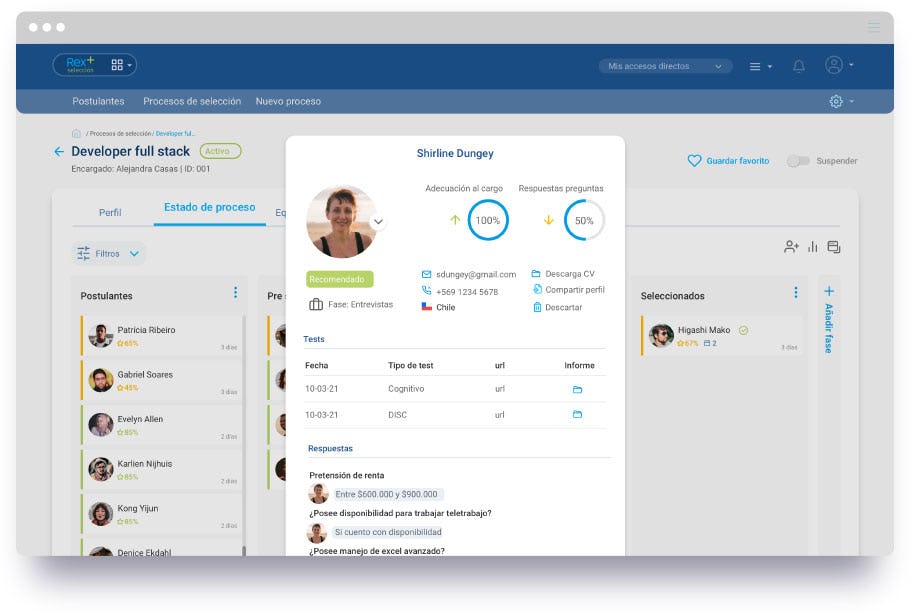Viewport: 910px width, 612px height.
Task: Toggle the Suspender switch
Action: [x=798, y=160]
